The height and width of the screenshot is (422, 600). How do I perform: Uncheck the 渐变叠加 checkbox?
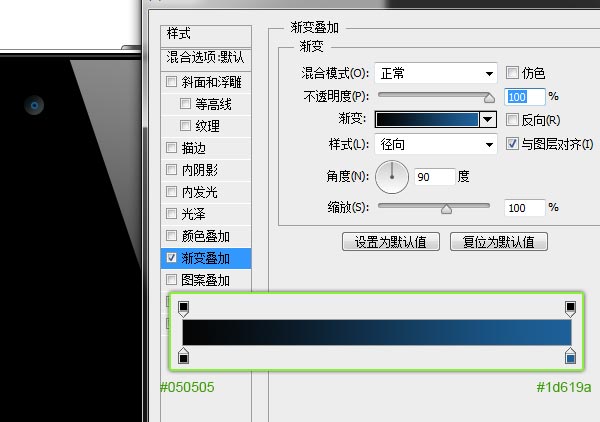(171, 257)
